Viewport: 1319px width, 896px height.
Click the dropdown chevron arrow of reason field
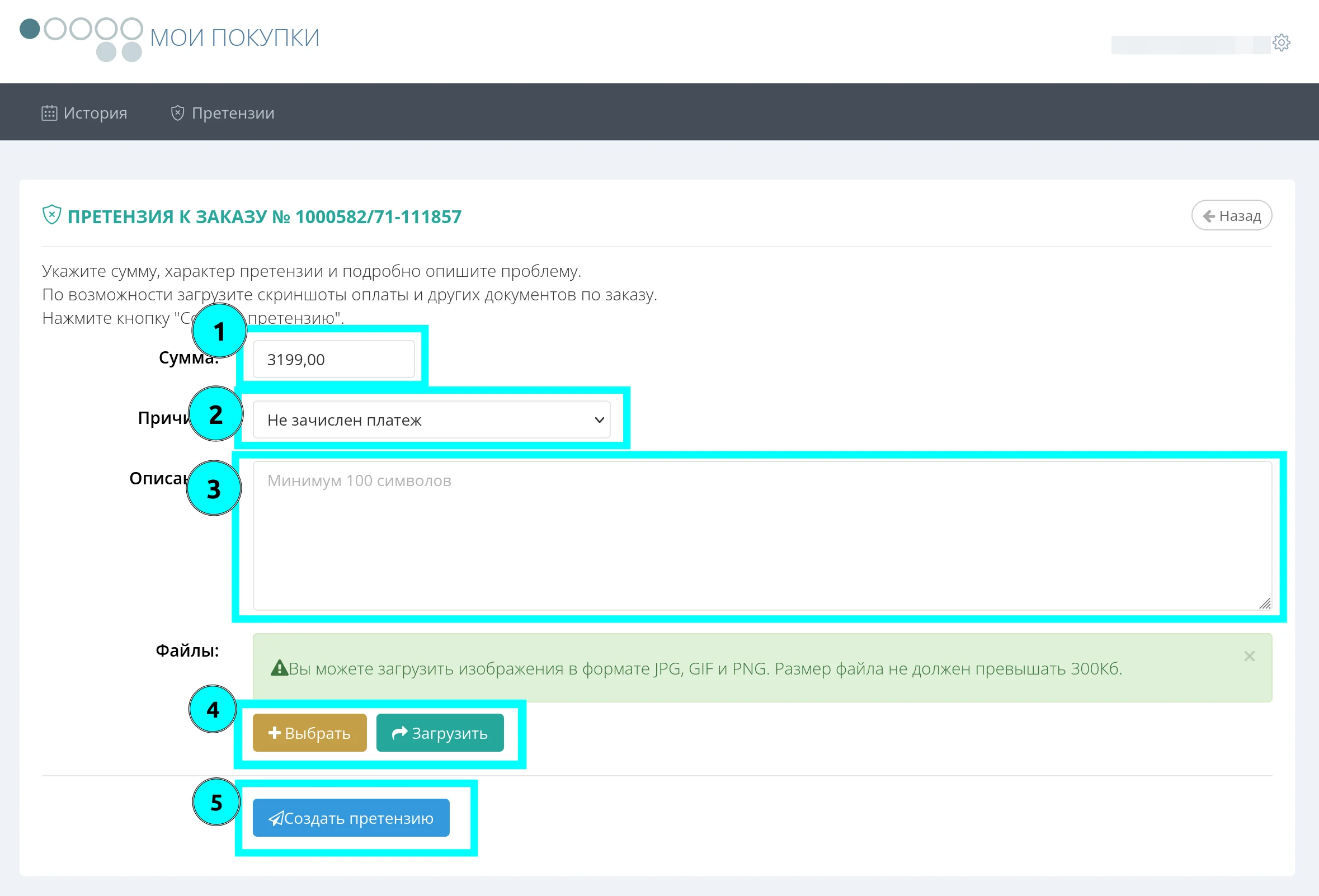coord(599,420)
